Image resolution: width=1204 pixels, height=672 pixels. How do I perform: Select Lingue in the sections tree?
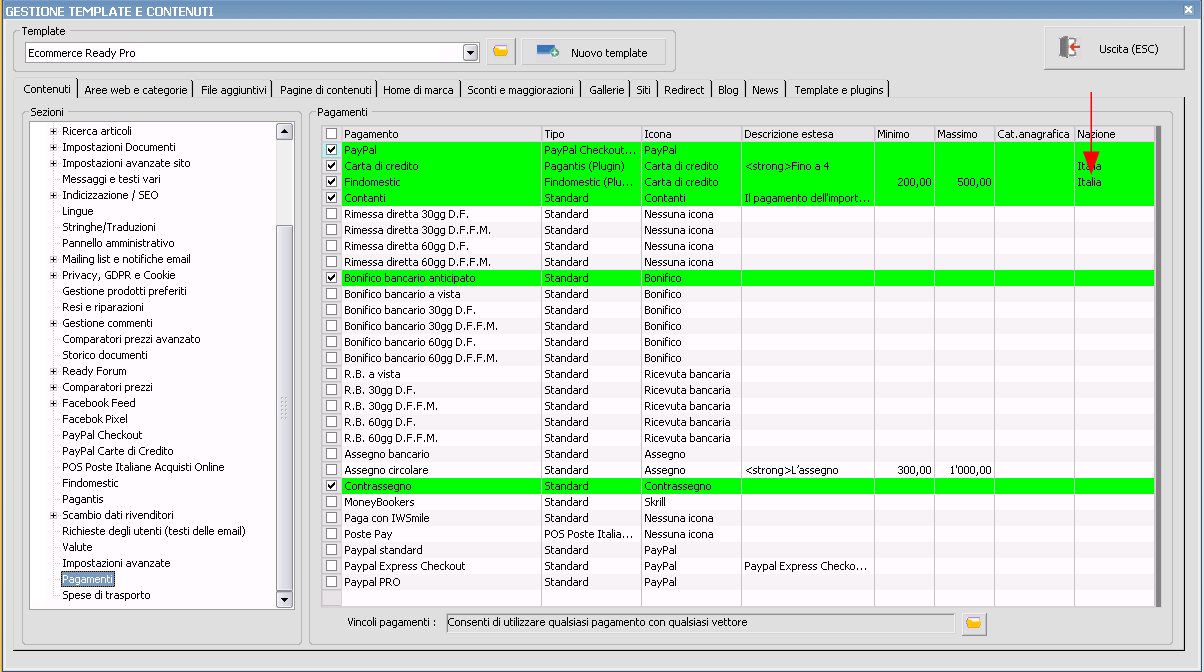click(x=77, y=211)
